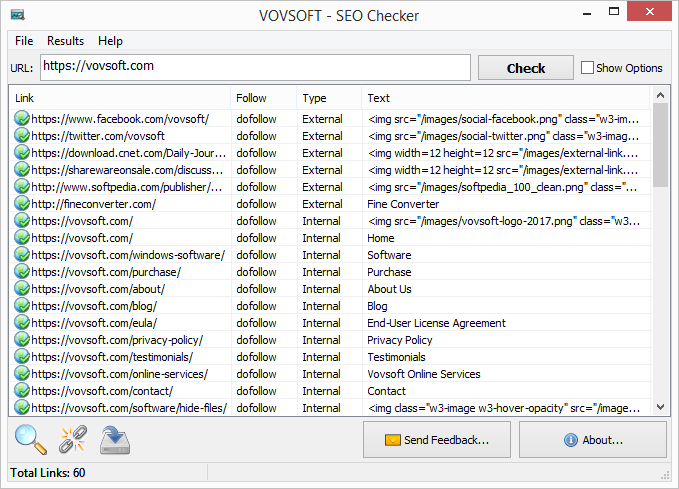Click the status icon beside the download.cnet.com link

(22, 152)
